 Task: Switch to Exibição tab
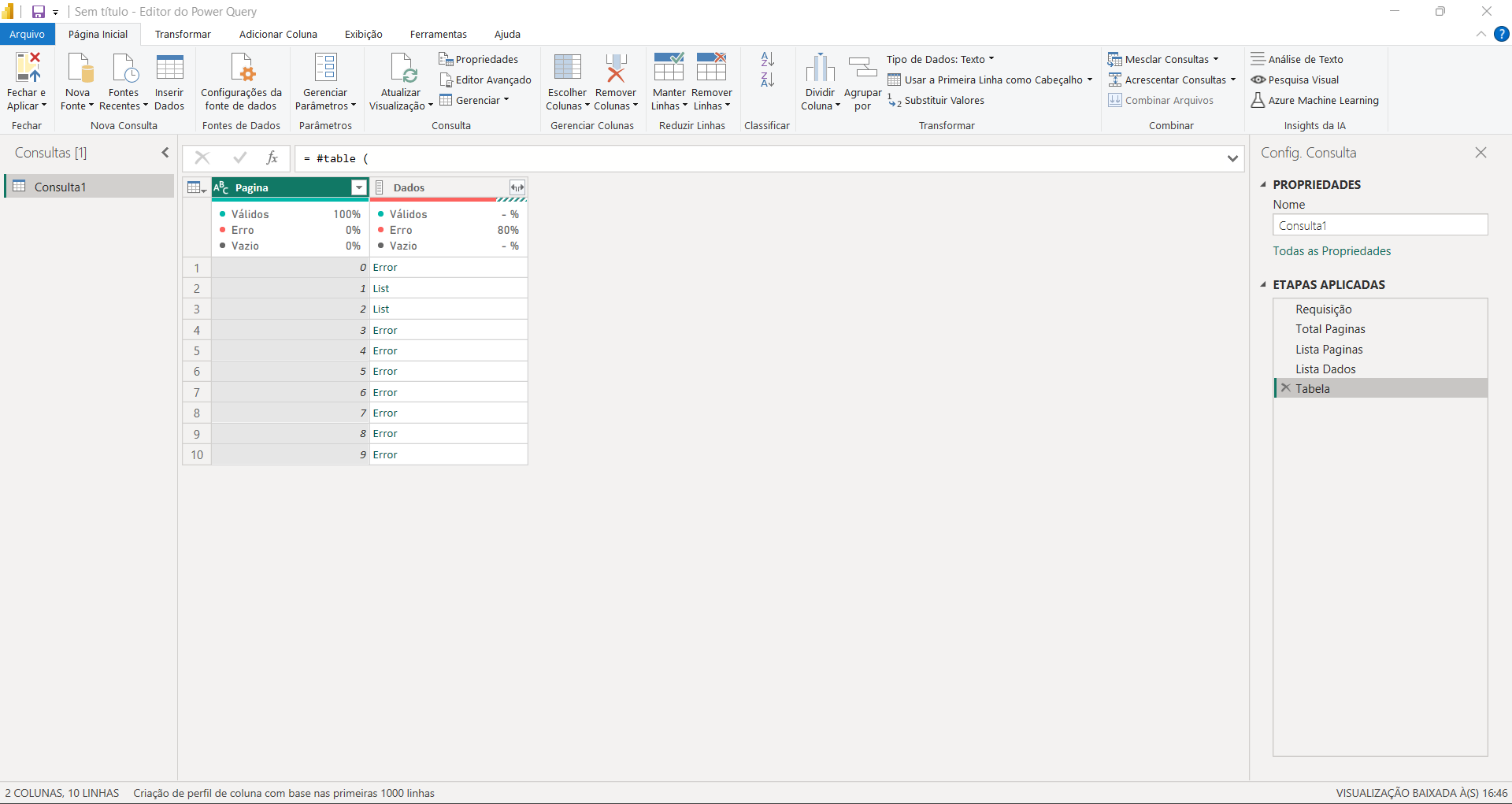point(364,34)
